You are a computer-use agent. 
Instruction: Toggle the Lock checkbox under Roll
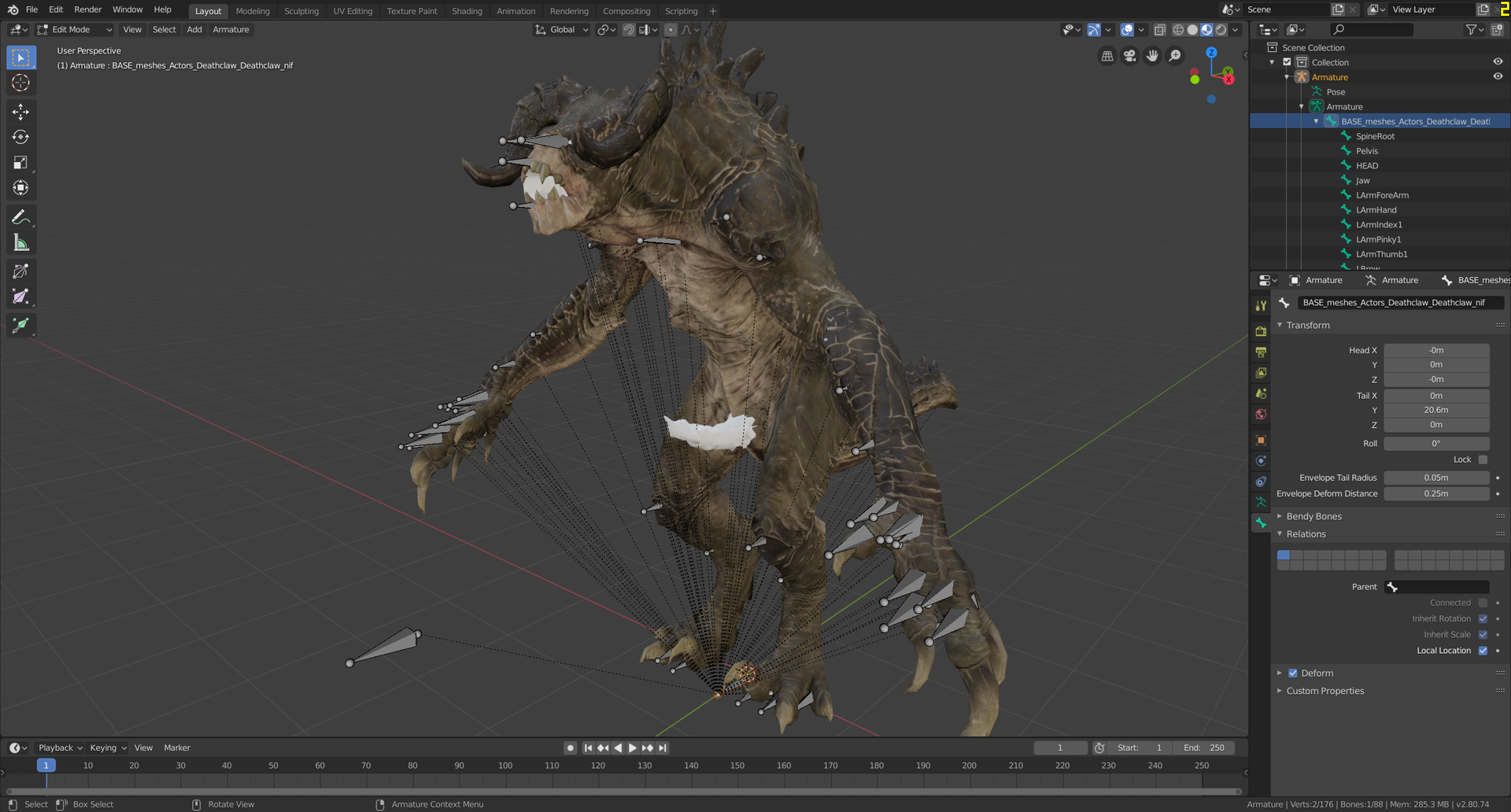pyautogui.click(x=1483, y=460)
